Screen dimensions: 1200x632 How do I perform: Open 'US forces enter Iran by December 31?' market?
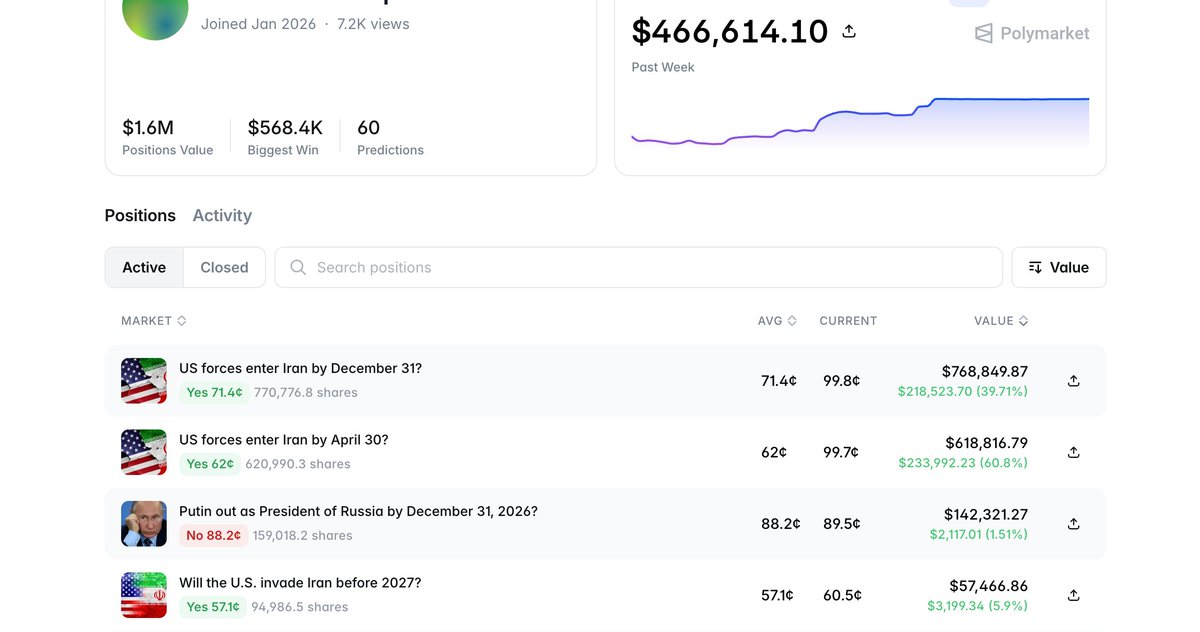point(300,368)
